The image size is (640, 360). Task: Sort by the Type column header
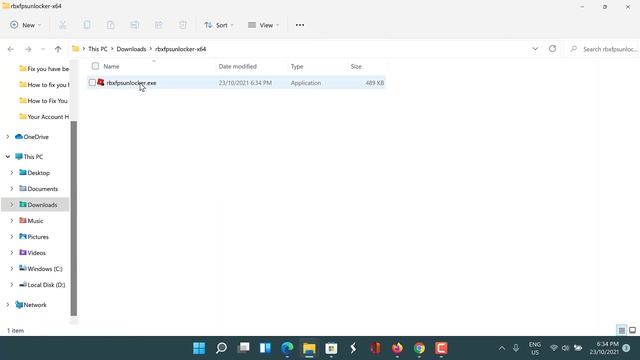(297, 66)
